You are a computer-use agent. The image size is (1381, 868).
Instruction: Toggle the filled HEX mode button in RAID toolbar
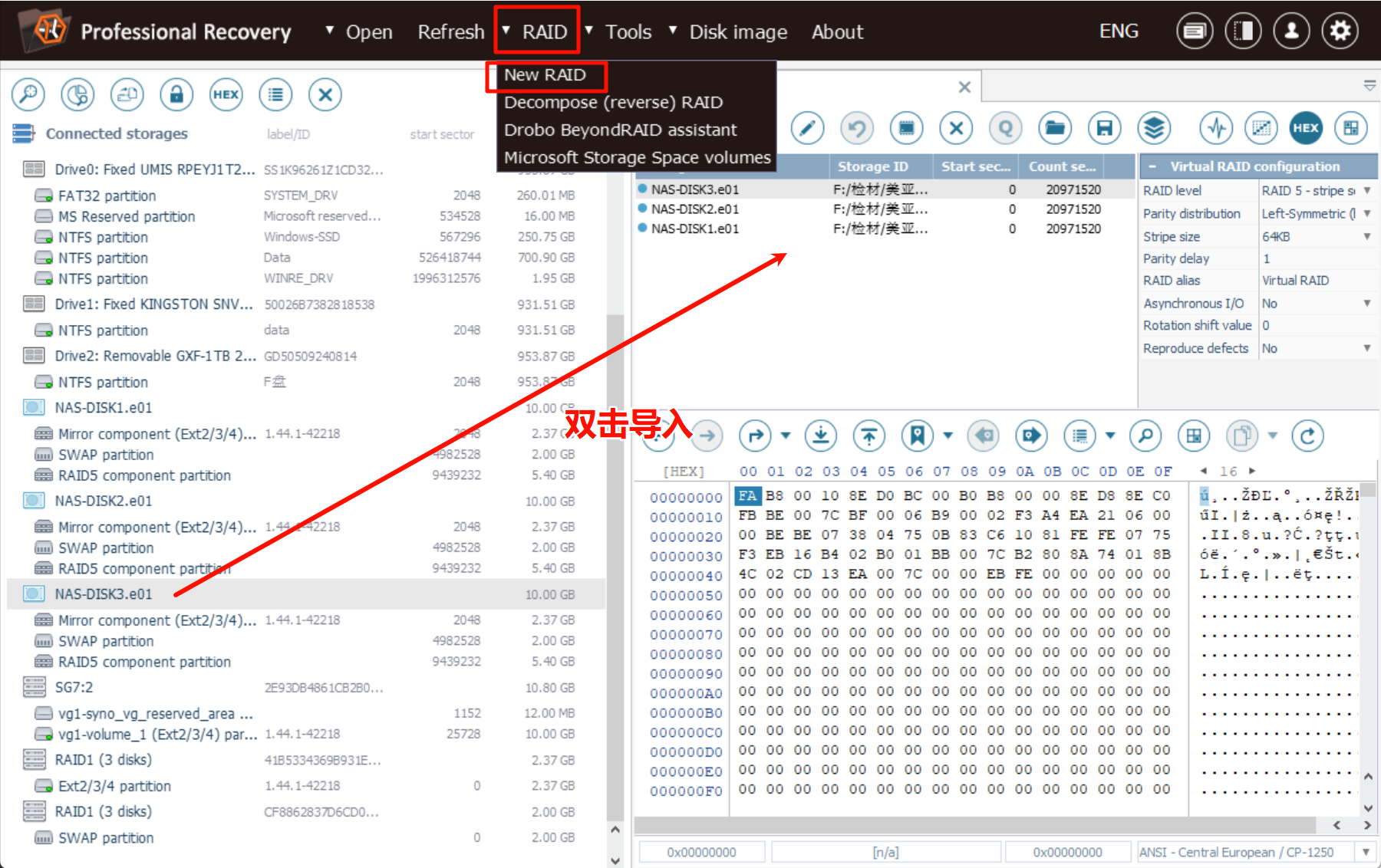(1305, 128)
